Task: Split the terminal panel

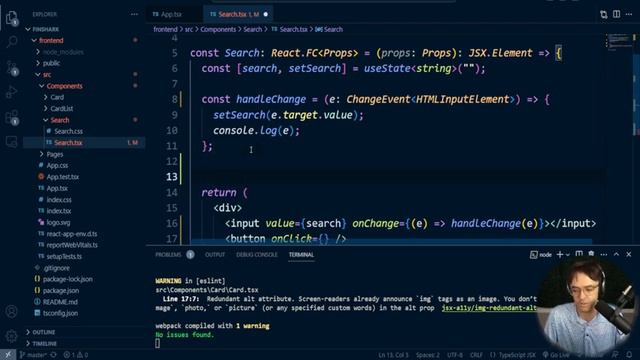Action: point(579,254)
